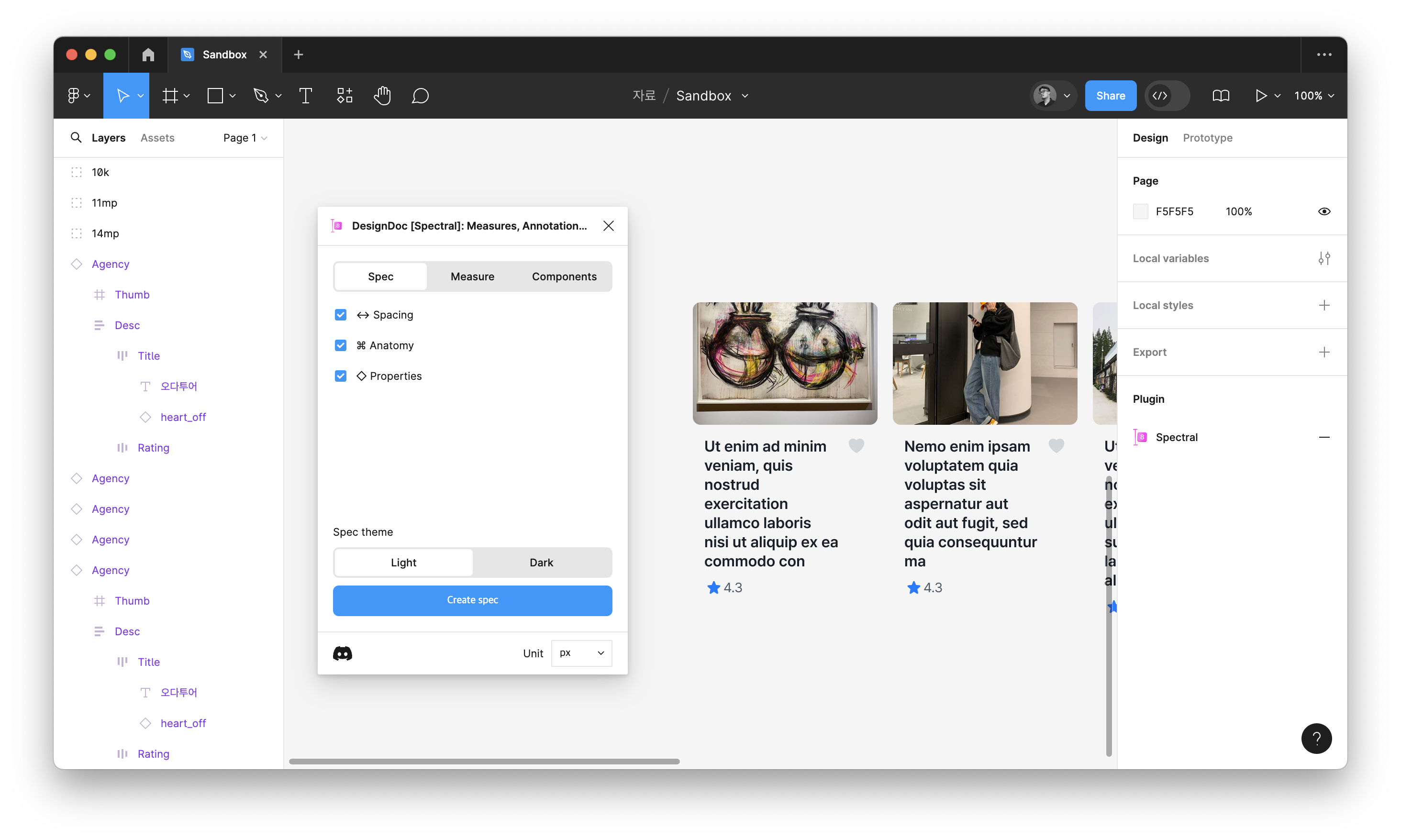Screen dimensions: 1401x840
Task: Click the Share button
Action: pyautogui.click(x=1110, y=96)
